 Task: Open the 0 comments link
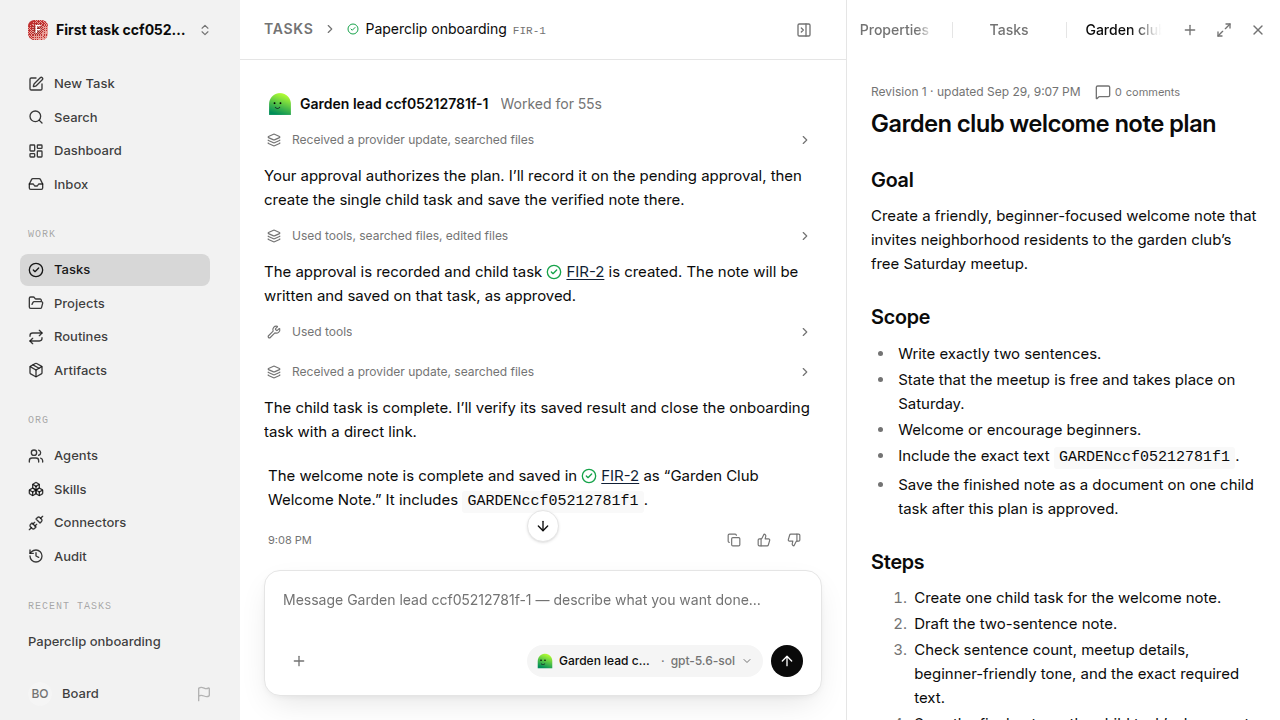point(1138,92)
